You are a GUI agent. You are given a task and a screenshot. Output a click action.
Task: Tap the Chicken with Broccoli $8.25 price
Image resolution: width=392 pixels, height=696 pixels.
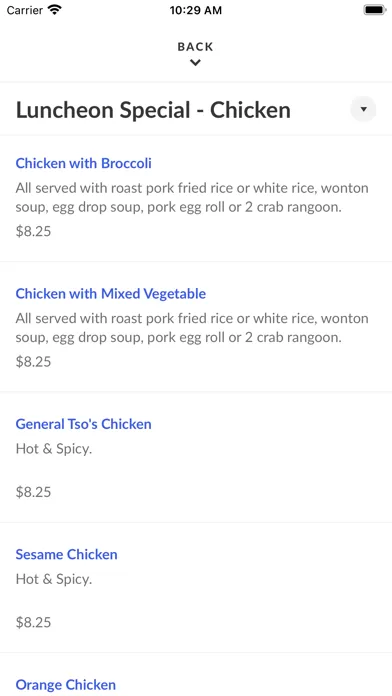[x=33, y=231]
